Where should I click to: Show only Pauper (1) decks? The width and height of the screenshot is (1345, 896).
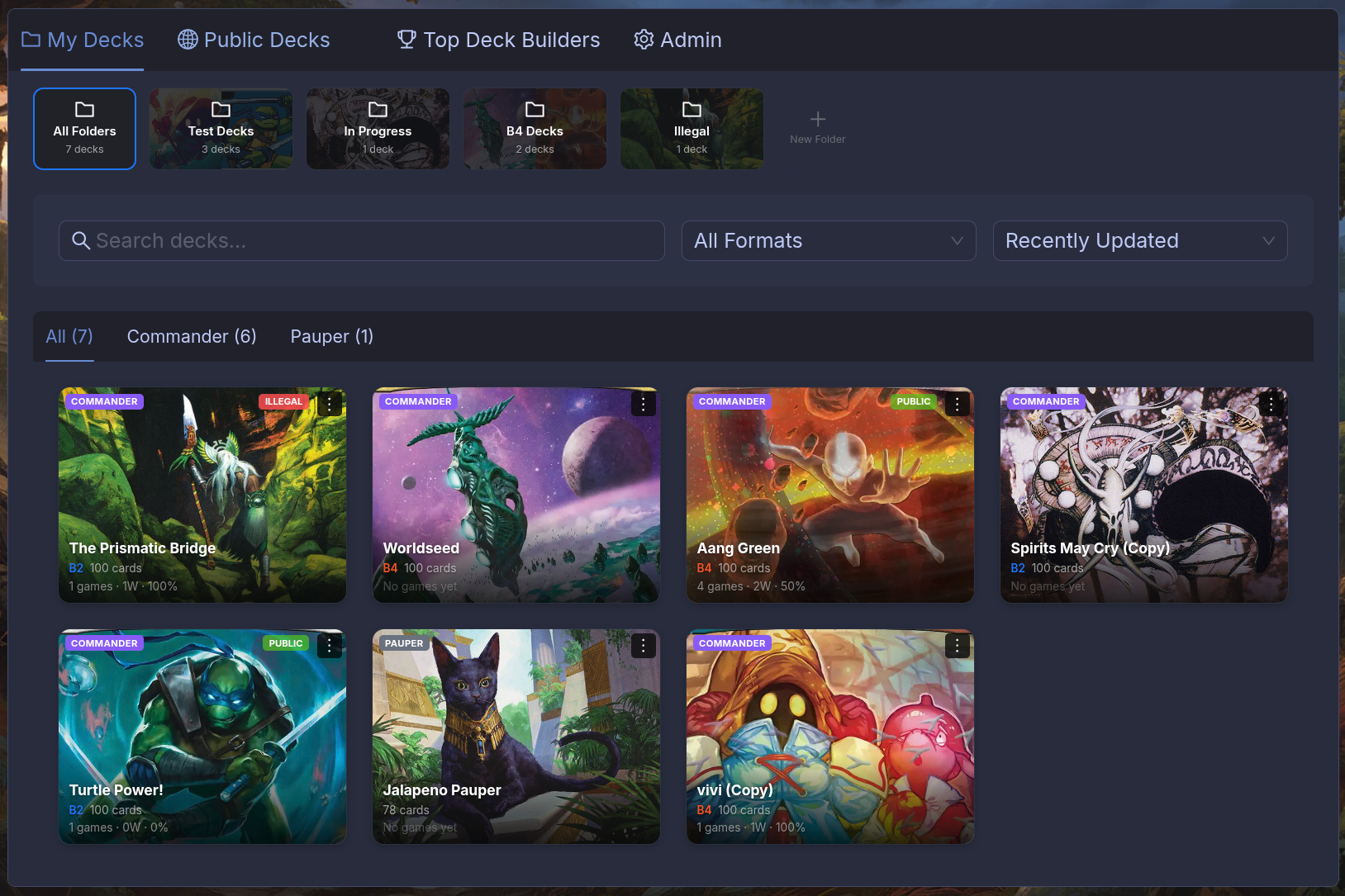tap(331, 336)
